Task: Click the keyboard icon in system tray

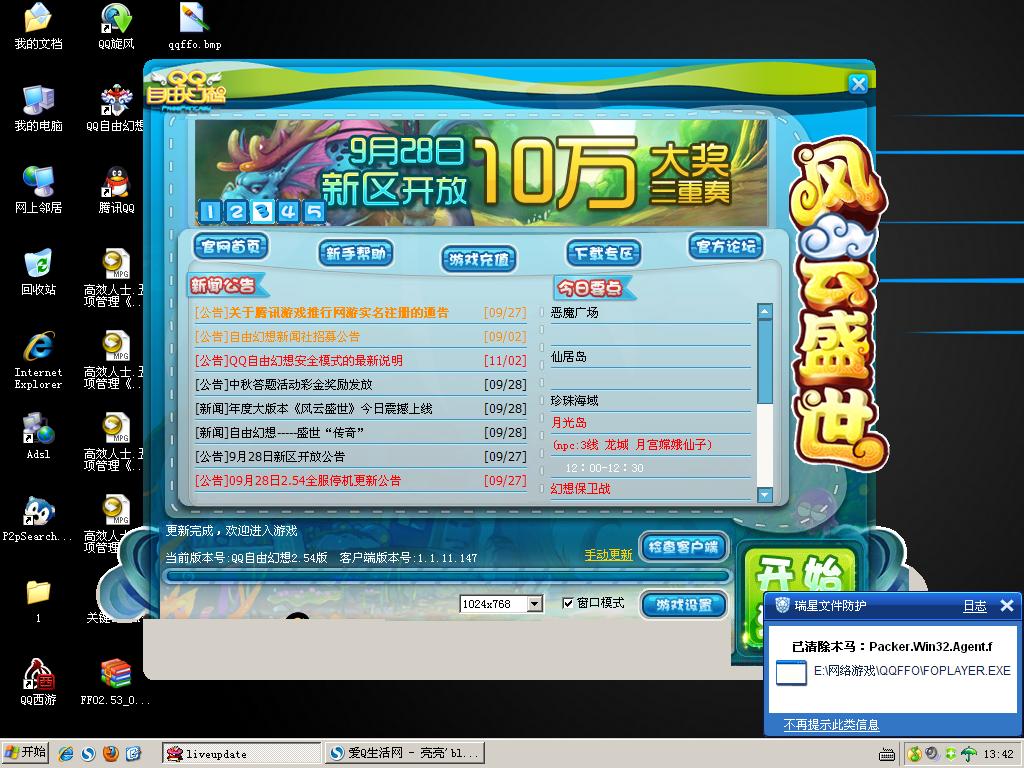Action: coord(886,754)
